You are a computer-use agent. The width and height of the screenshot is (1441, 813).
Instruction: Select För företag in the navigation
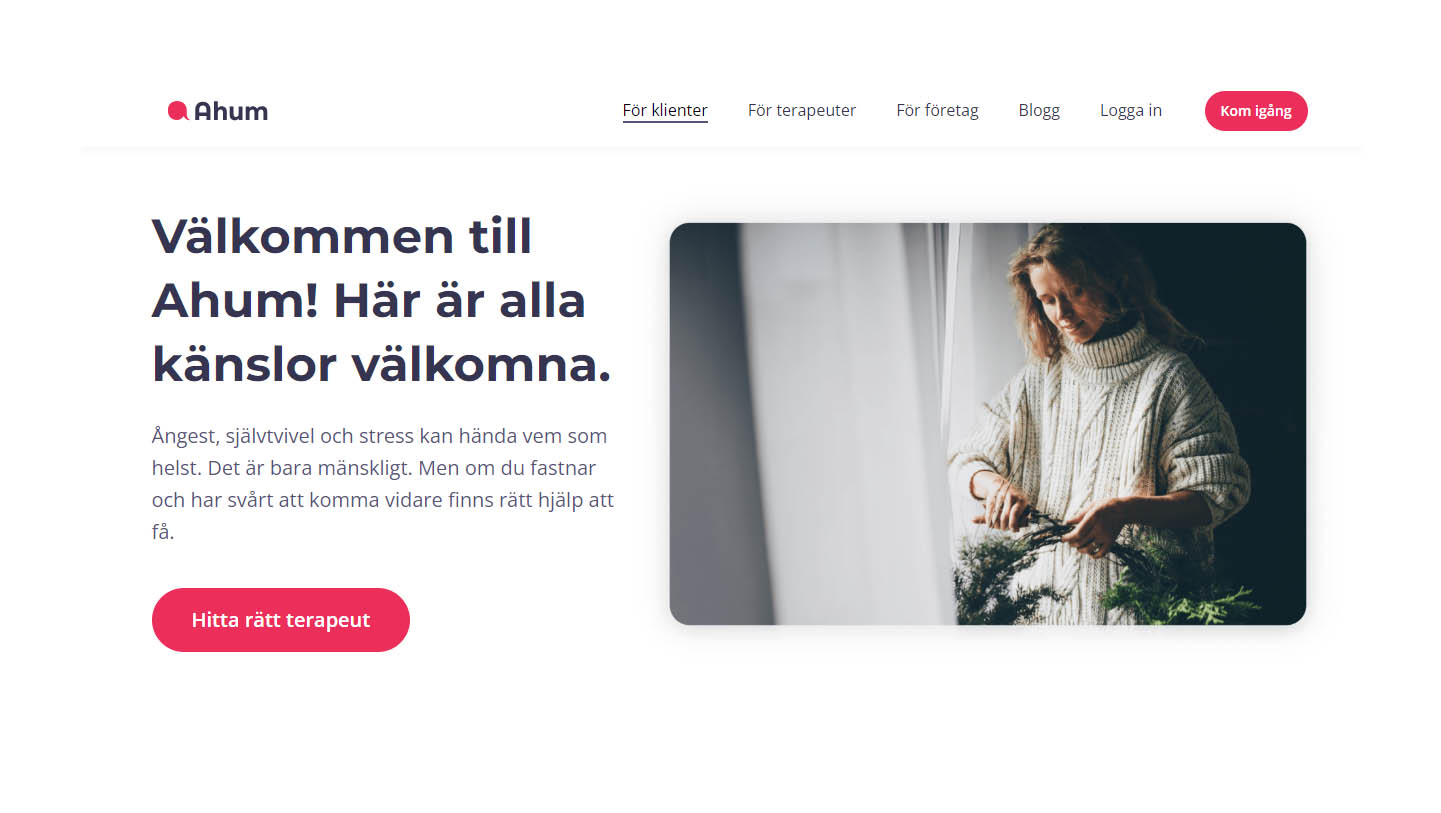click(x=937, y=110)
